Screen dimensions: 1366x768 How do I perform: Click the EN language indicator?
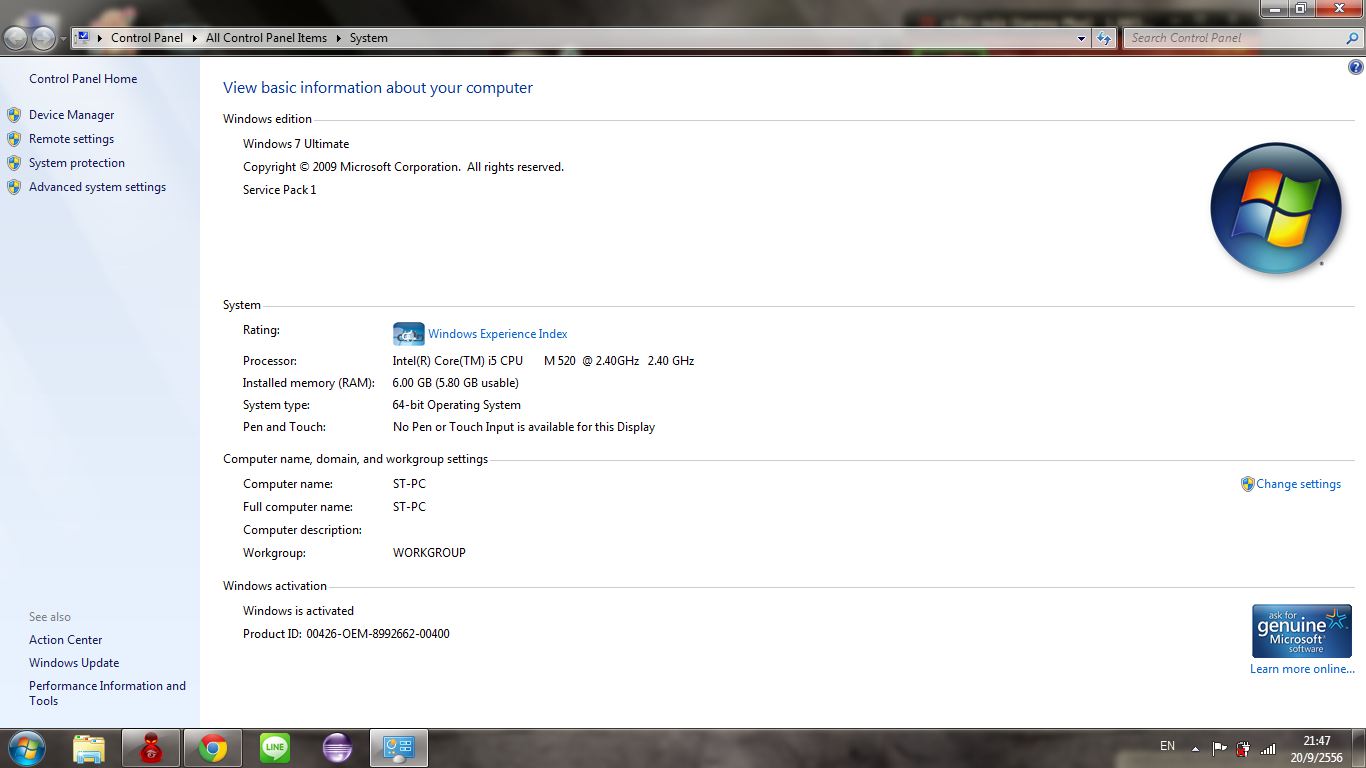pyautogui.click(x=1168, y=746)
